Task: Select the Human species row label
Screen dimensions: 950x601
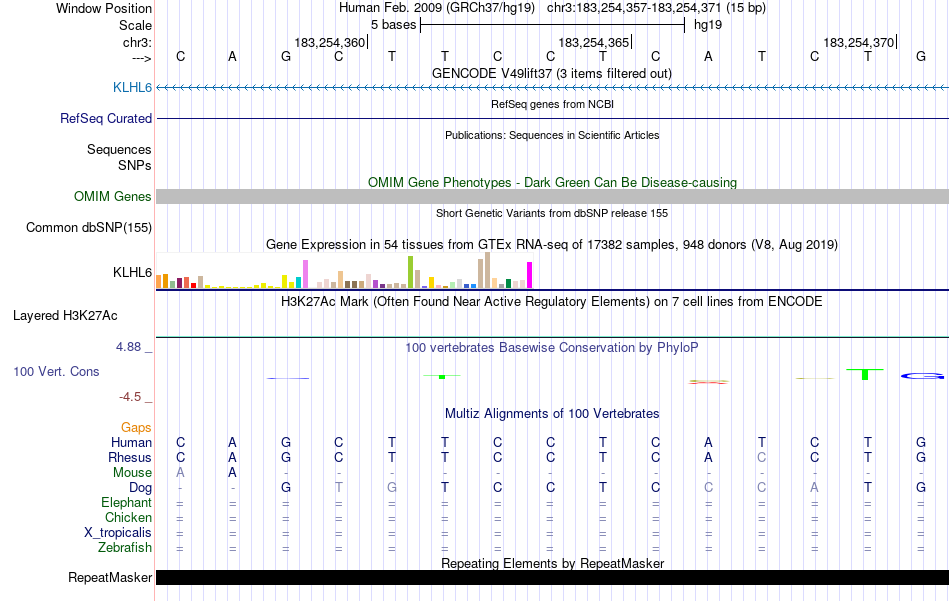Action: [131, 442]
